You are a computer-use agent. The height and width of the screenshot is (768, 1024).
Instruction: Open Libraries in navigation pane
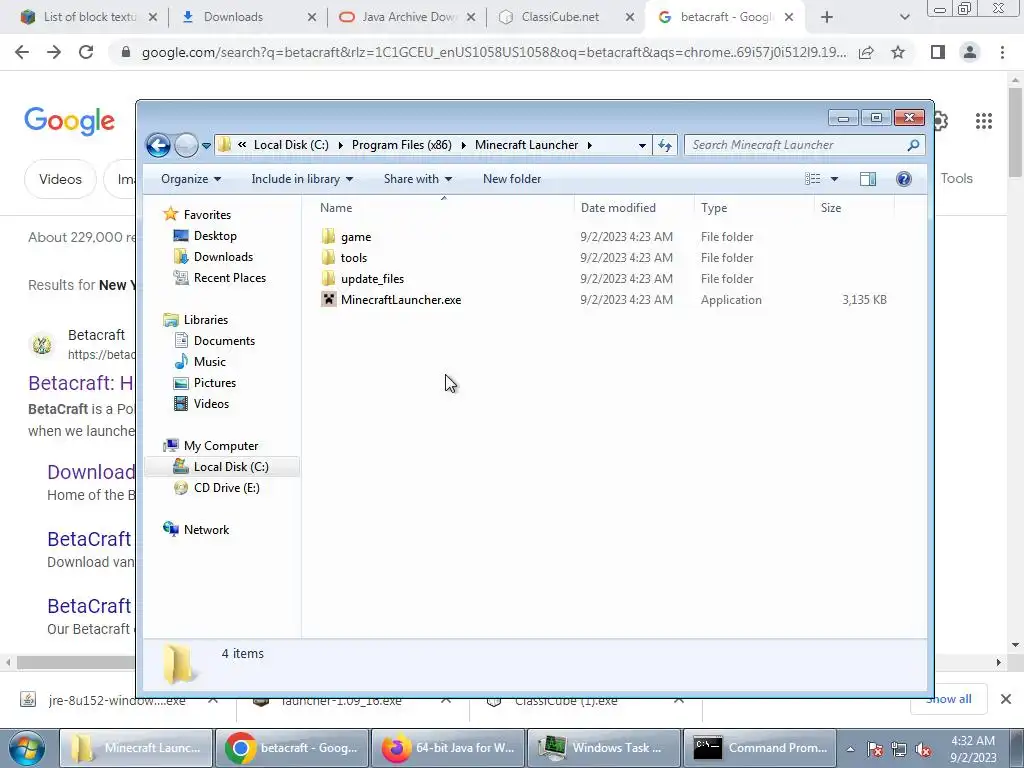(x=206, y=320)
